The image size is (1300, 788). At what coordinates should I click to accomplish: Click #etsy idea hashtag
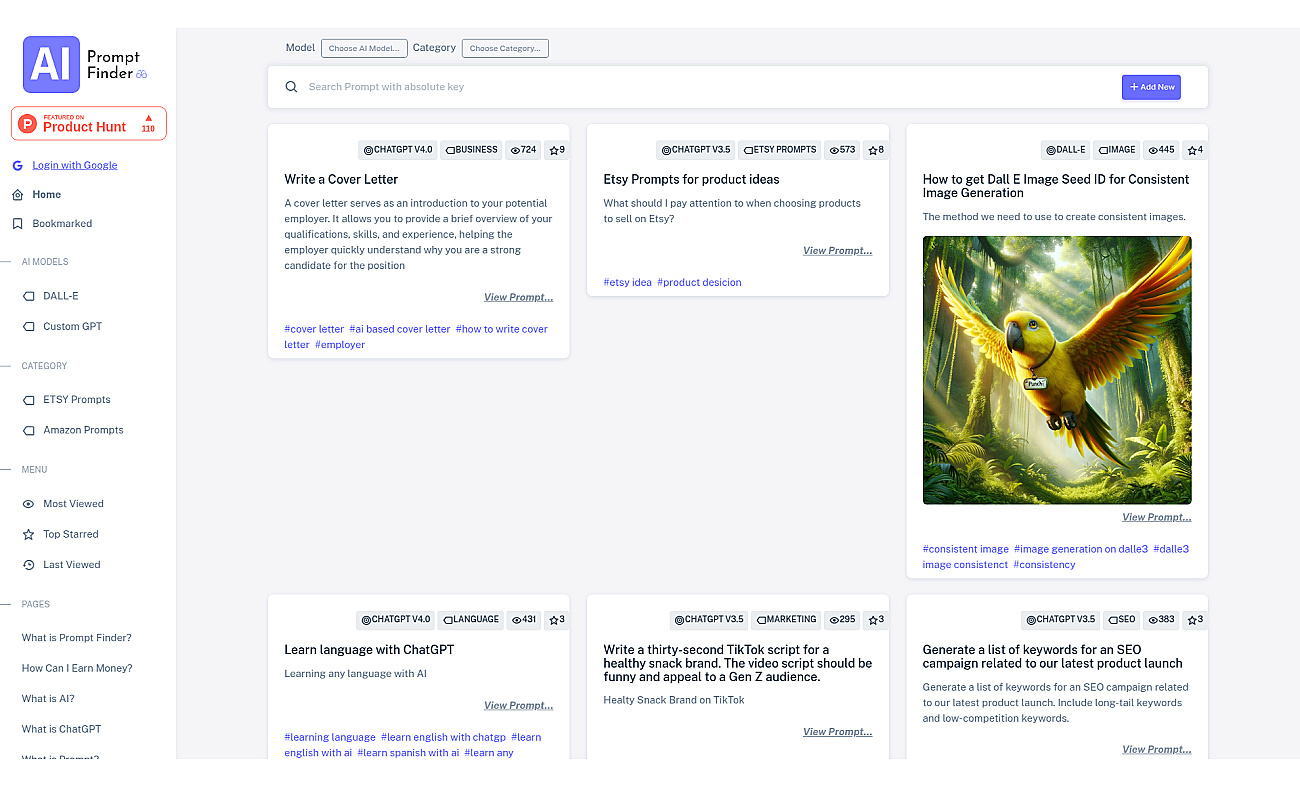point(627,283)
